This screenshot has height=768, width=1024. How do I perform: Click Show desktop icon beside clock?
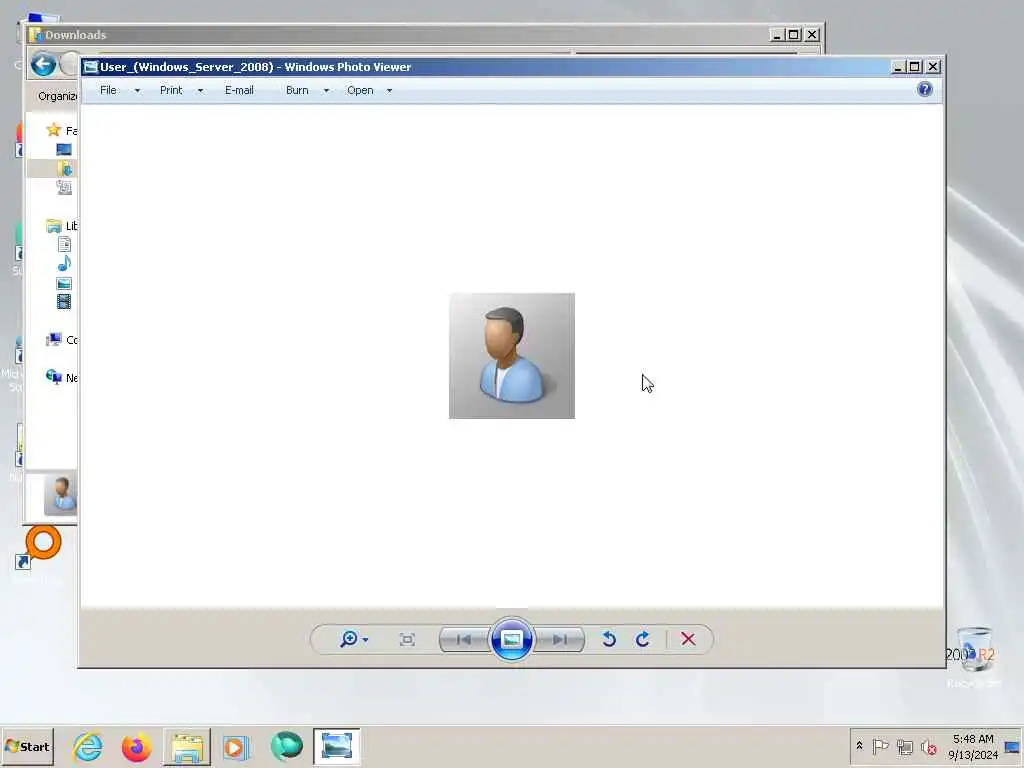point(1013,746)
